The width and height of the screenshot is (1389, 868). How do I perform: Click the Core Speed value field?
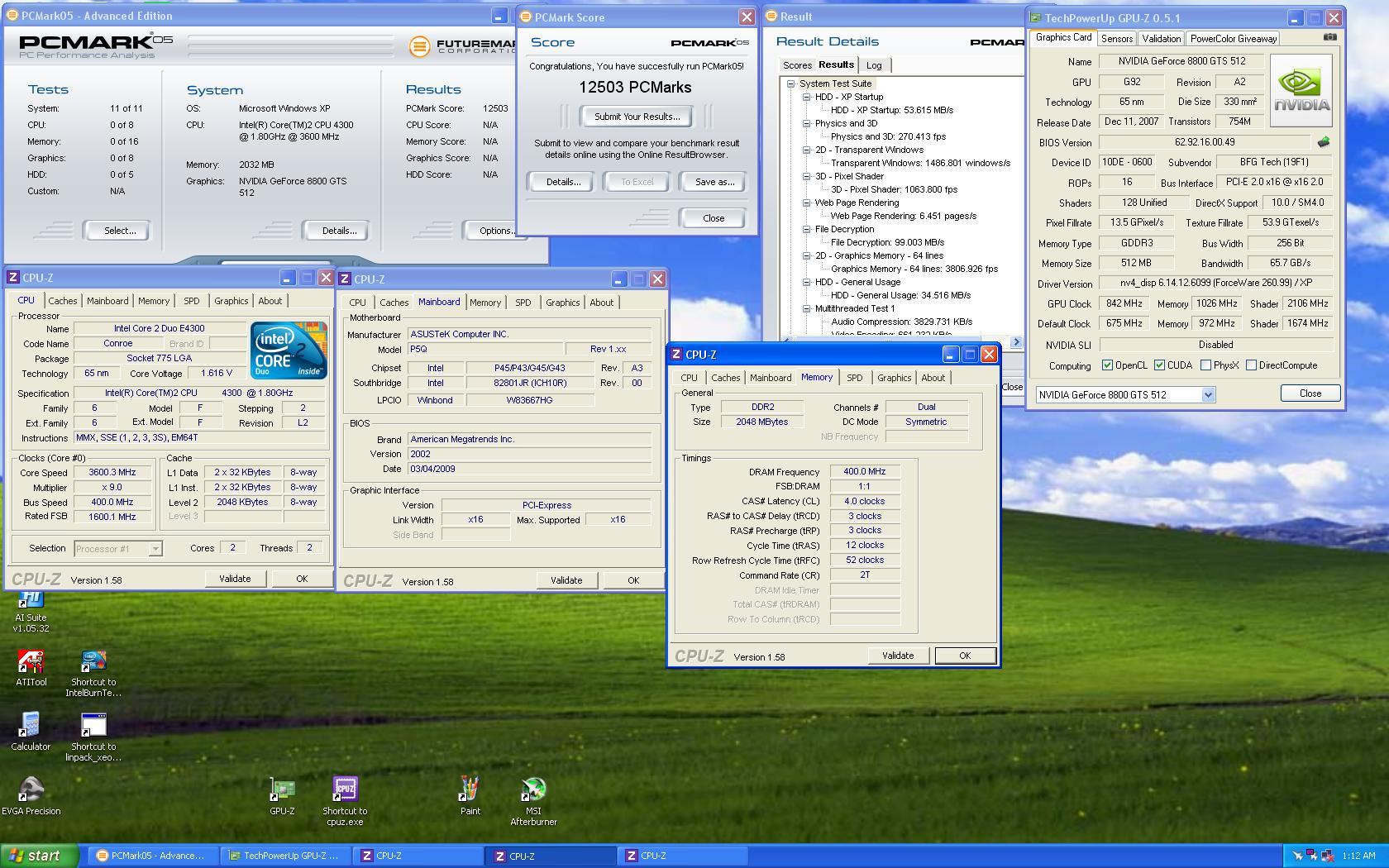112,472
